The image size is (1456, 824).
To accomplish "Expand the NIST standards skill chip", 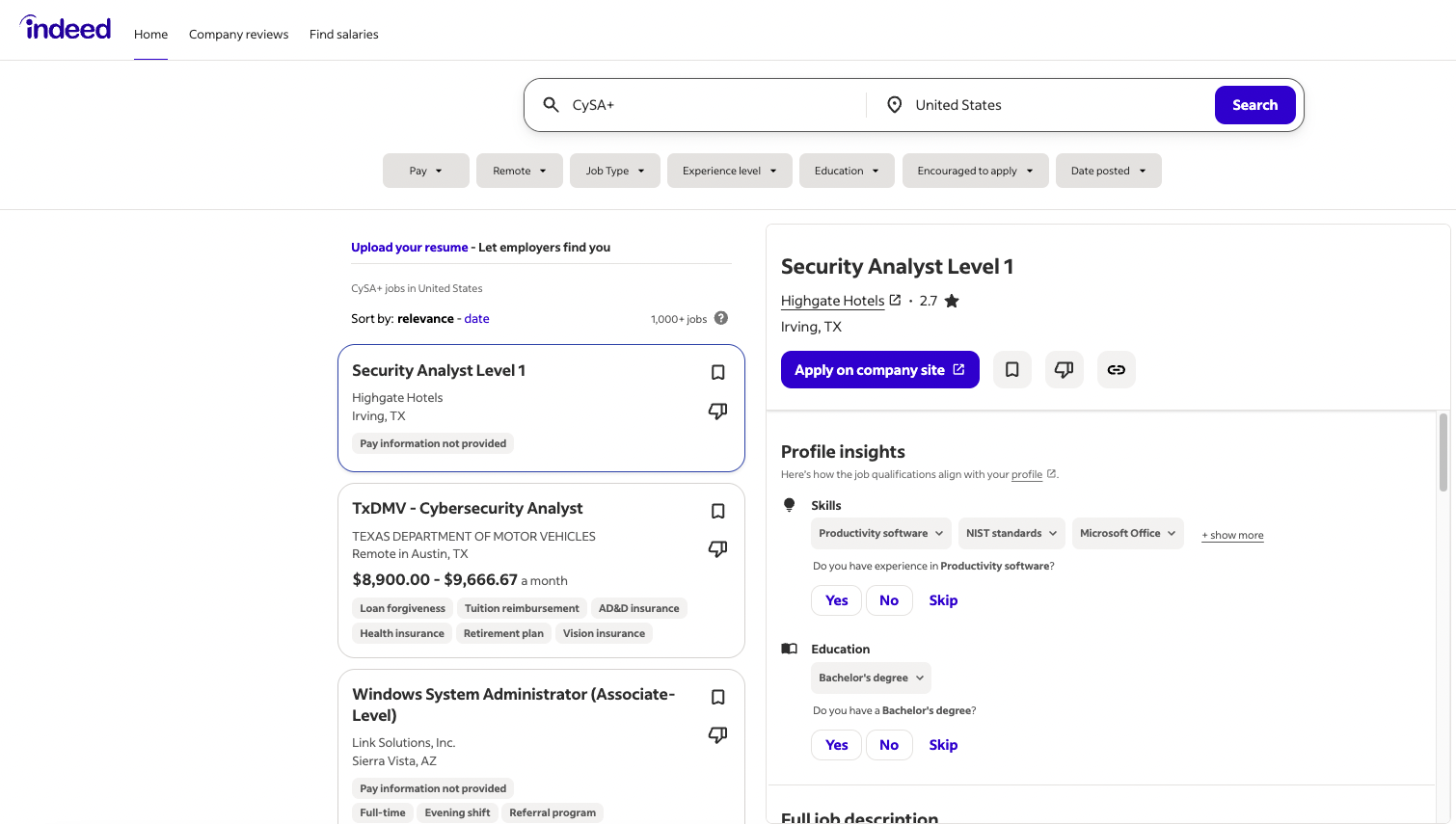I will [x=1011, y=533].
